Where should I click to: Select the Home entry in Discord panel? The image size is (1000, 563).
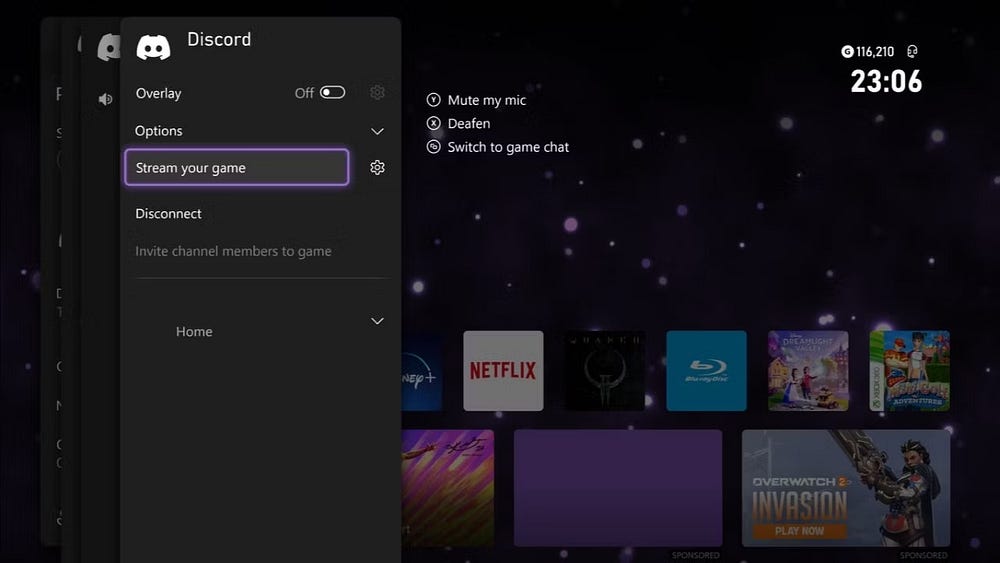tap(194, 332)
